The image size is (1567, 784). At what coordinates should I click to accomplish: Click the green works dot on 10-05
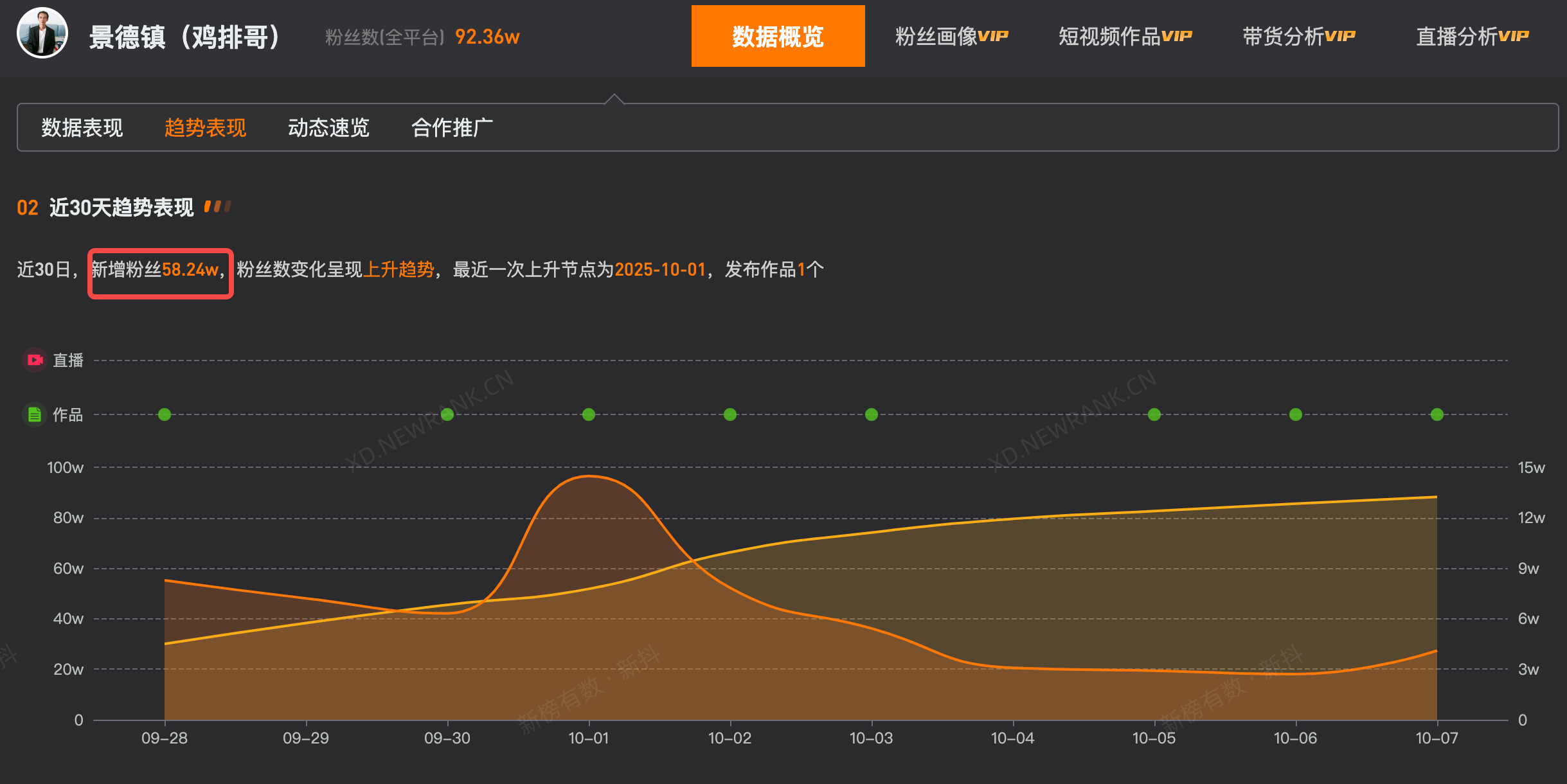click(1154, 414)
